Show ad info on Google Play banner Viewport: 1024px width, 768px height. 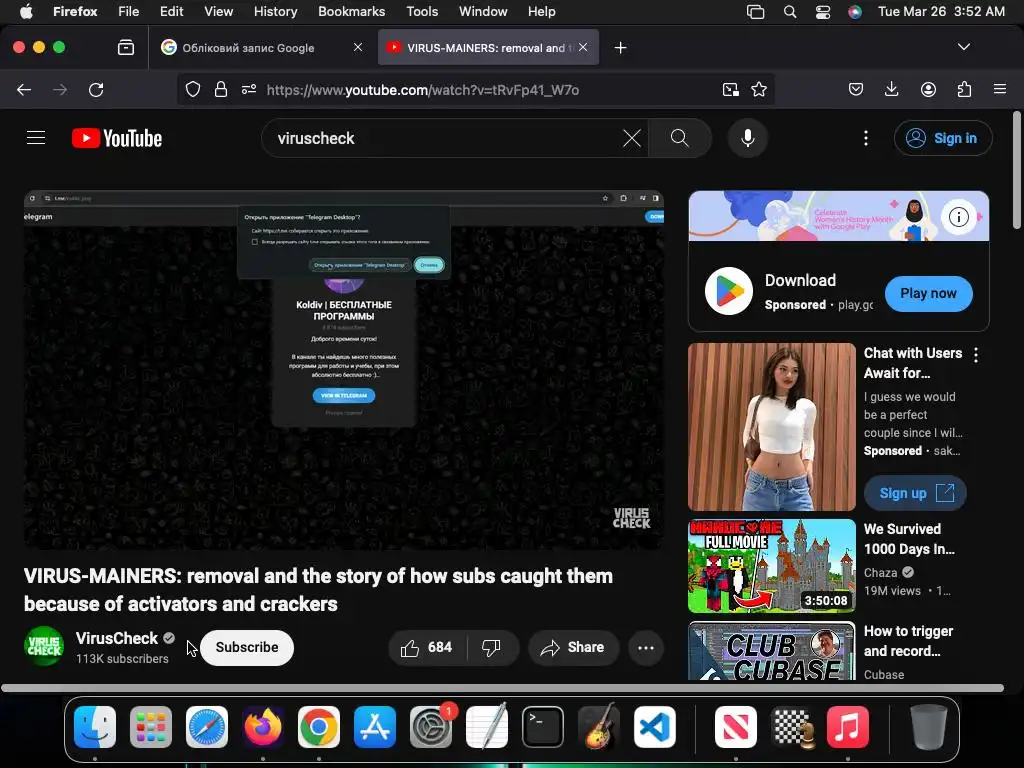[x=958, y=216]
